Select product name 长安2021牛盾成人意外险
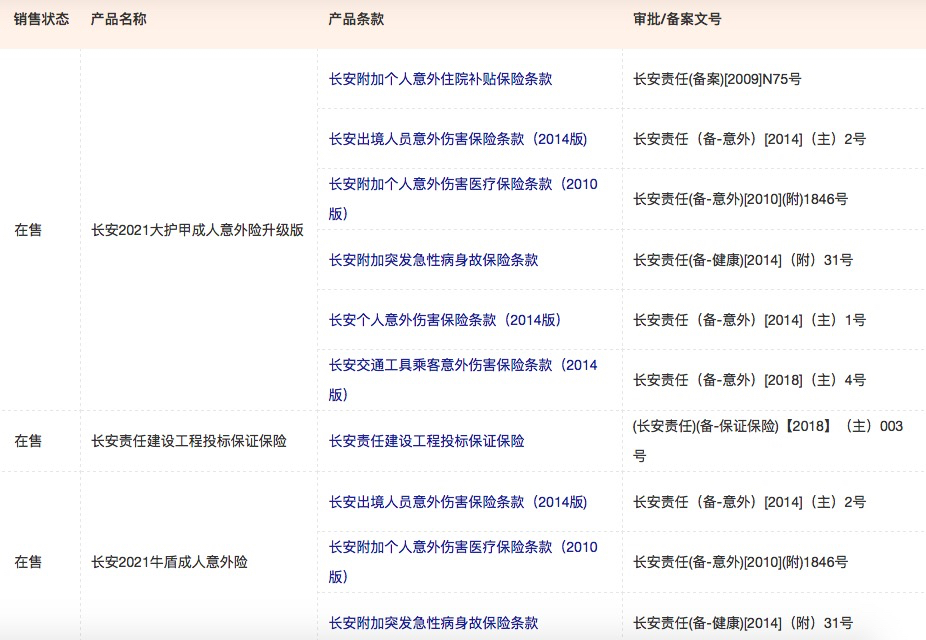Screen dimensions: 926x640 point(169,562)
